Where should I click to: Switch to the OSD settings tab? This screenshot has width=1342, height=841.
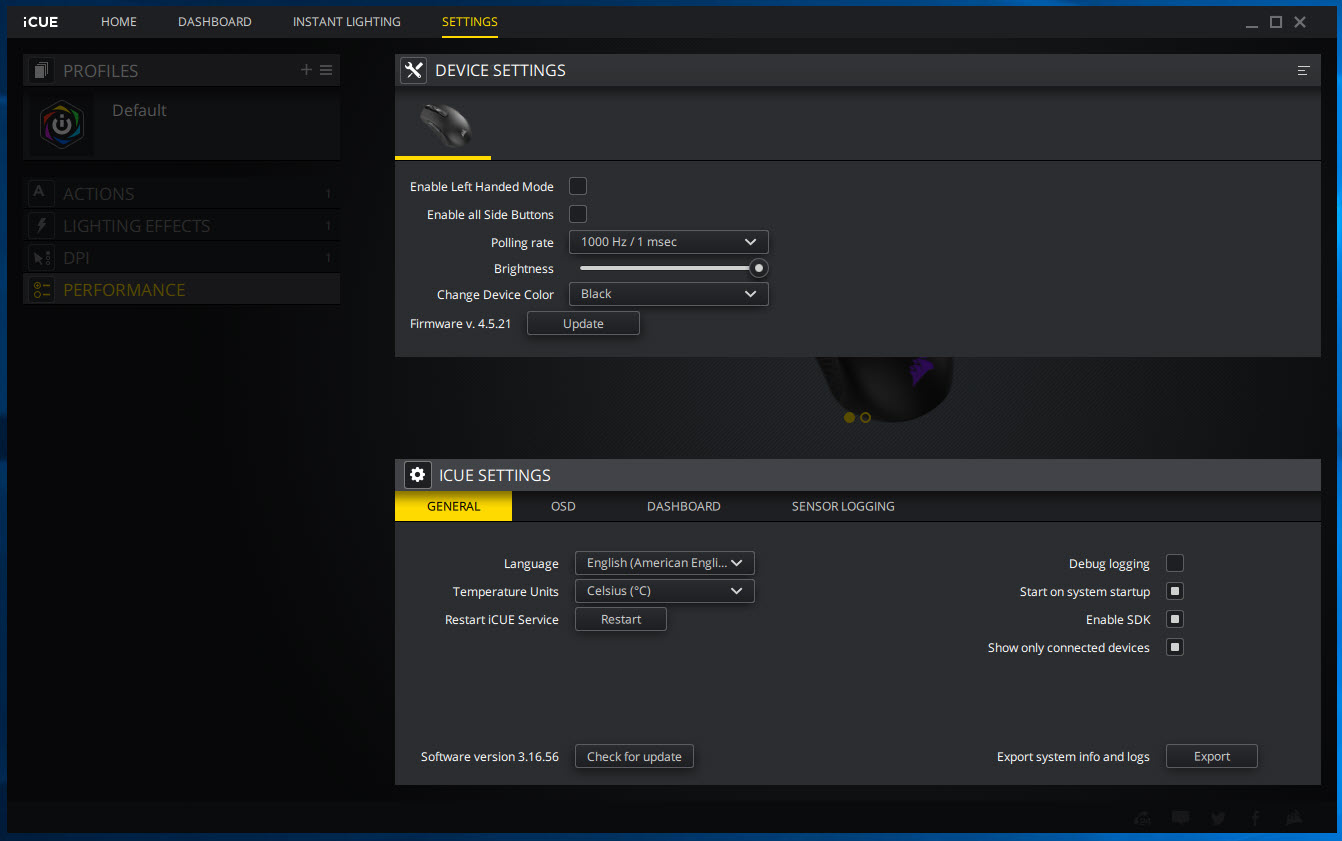pos(563,506)
